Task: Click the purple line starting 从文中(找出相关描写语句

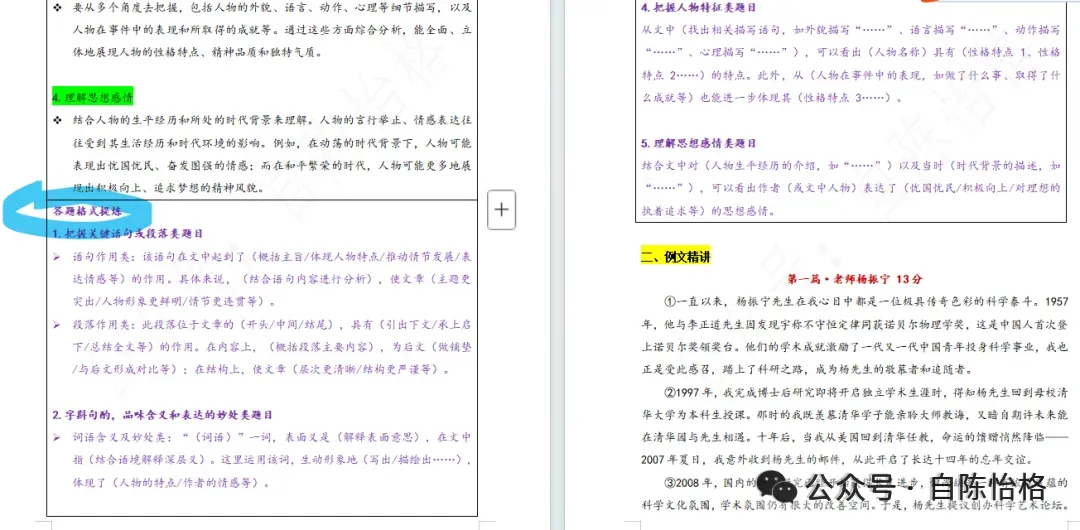Action: tap(851, 30)
